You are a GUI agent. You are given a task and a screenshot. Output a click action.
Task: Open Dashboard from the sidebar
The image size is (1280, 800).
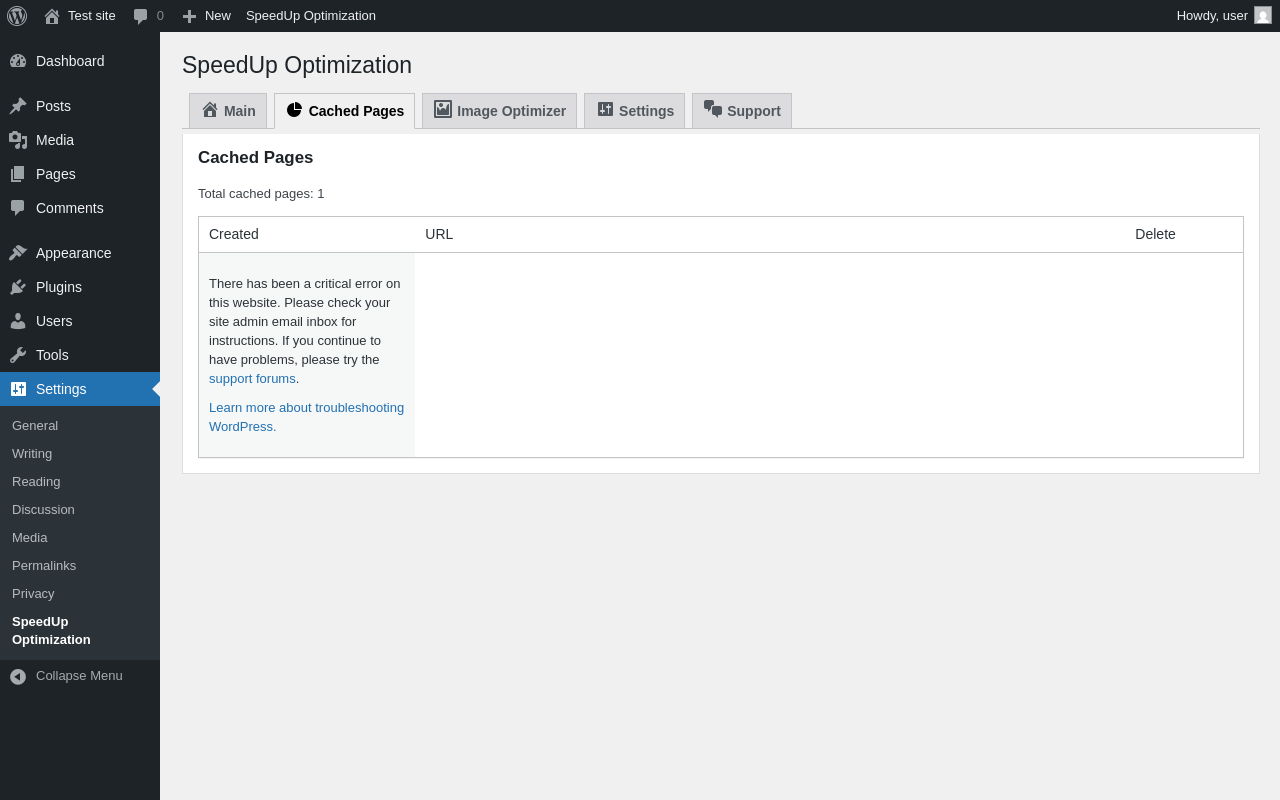point(70,61)
